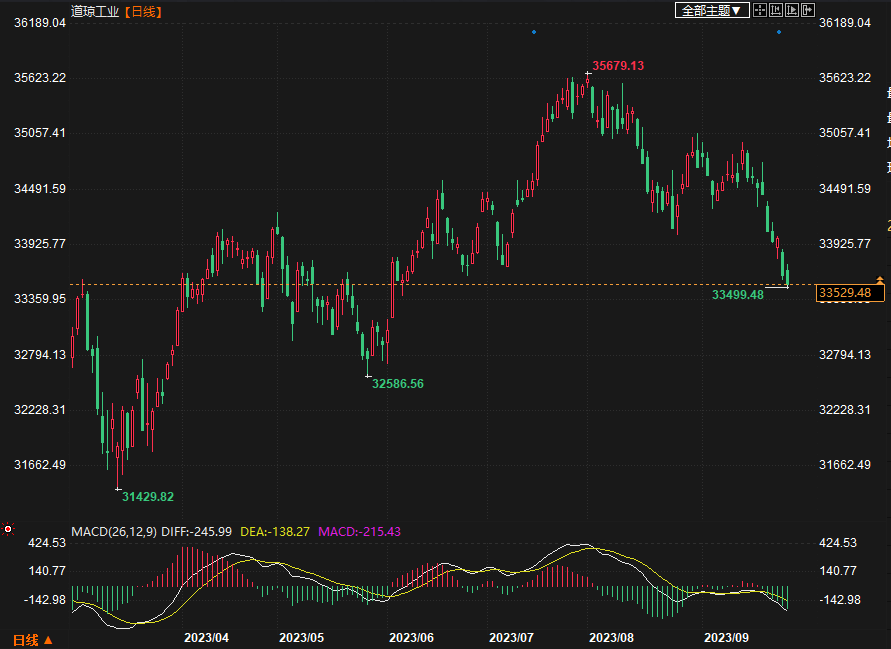Open the 全部主题 dropdown

click(x=712, y=10)
